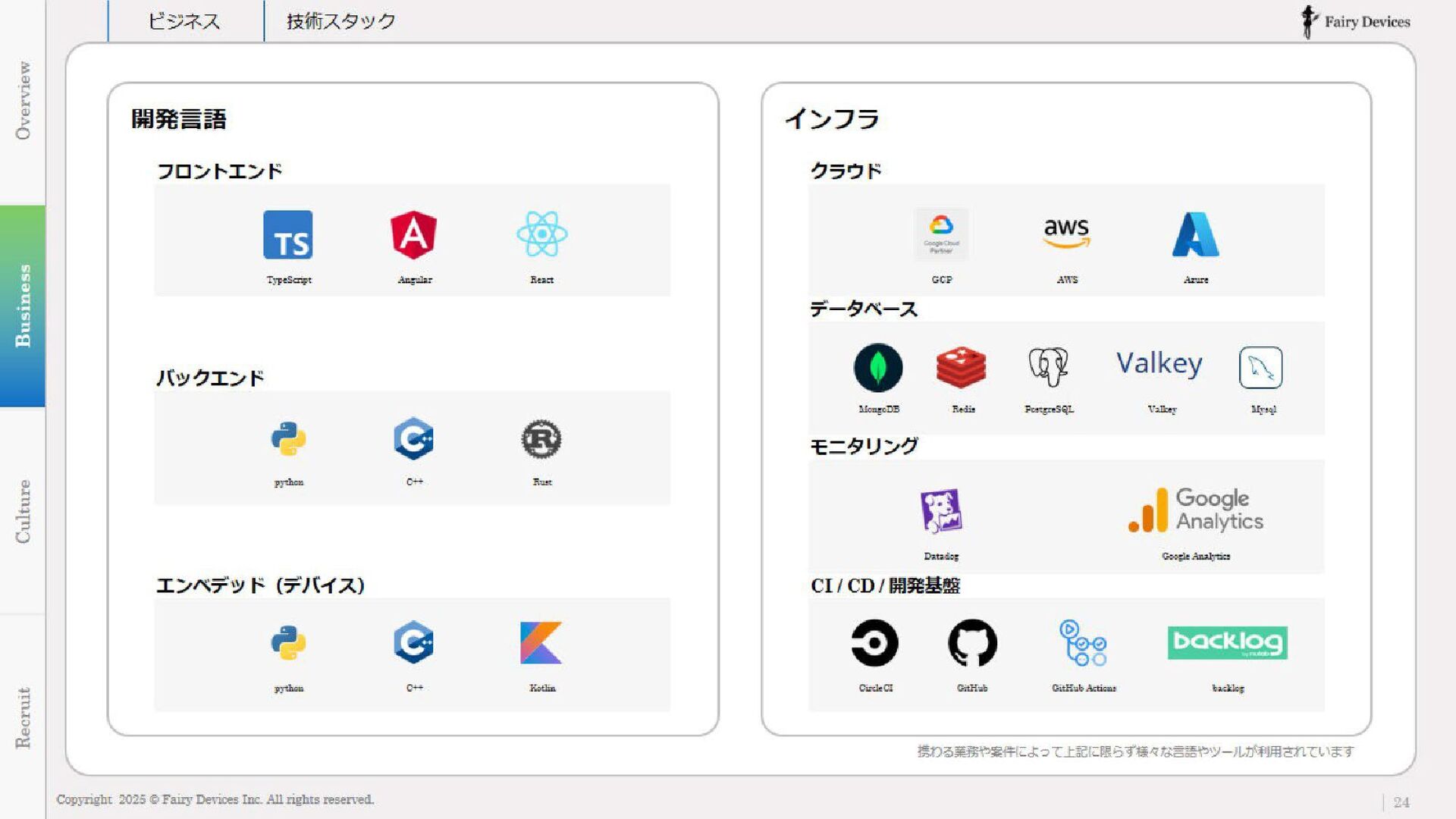The image size is (1456, 819).
Task: Click the Kotlin caption text
Action: click(542, 688)
